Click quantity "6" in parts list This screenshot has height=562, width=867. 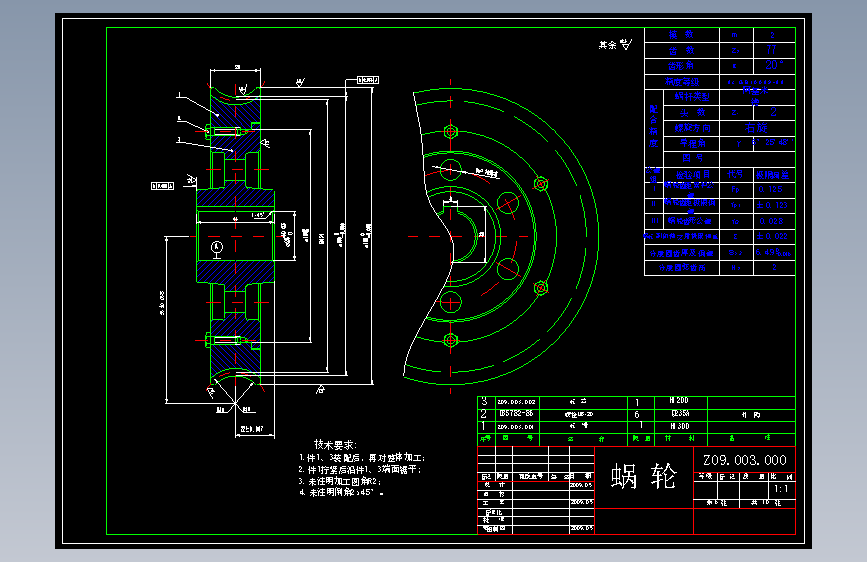click(637, 414)
